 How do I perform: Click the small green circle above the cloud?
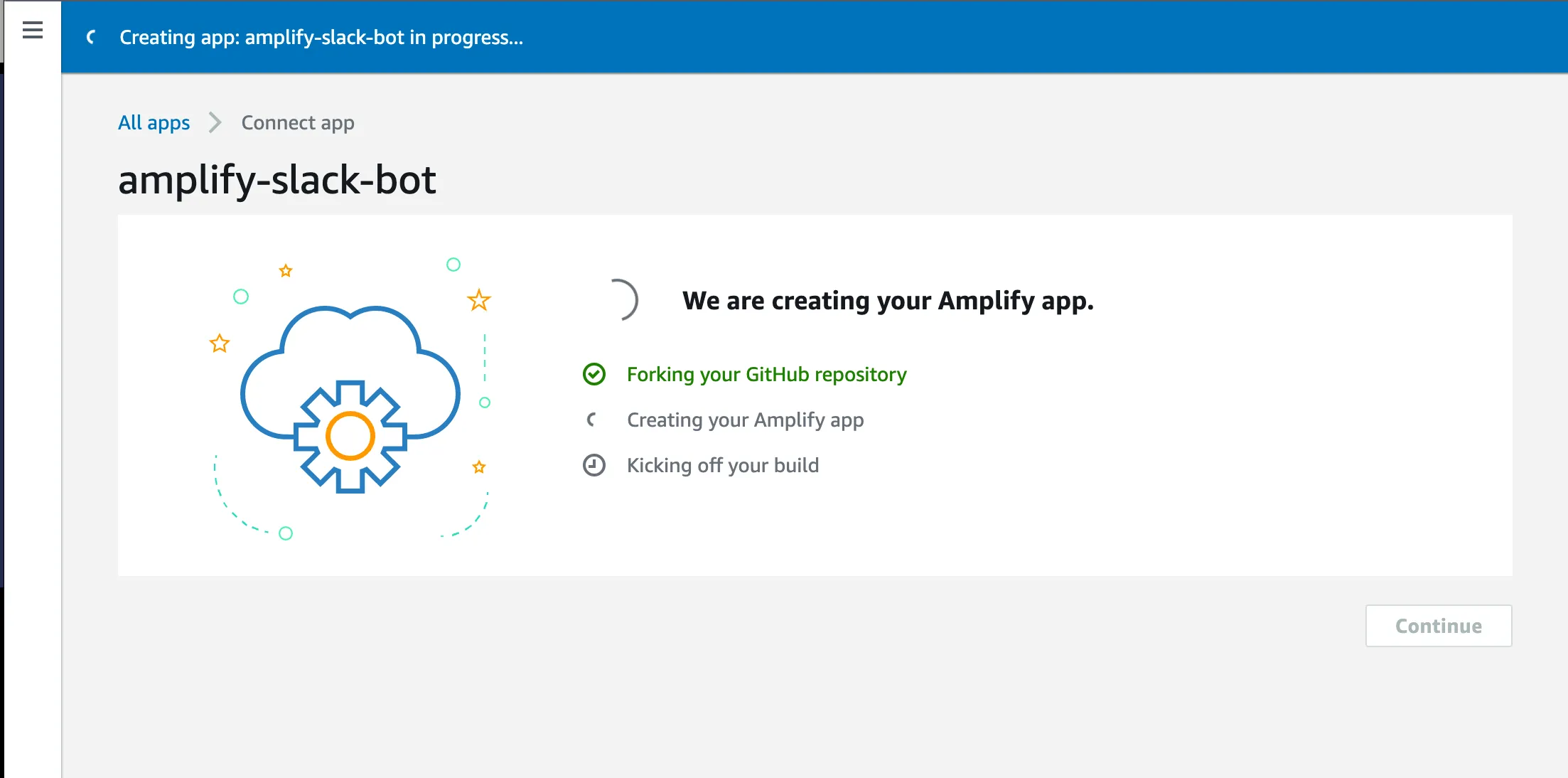click(453, 265)
